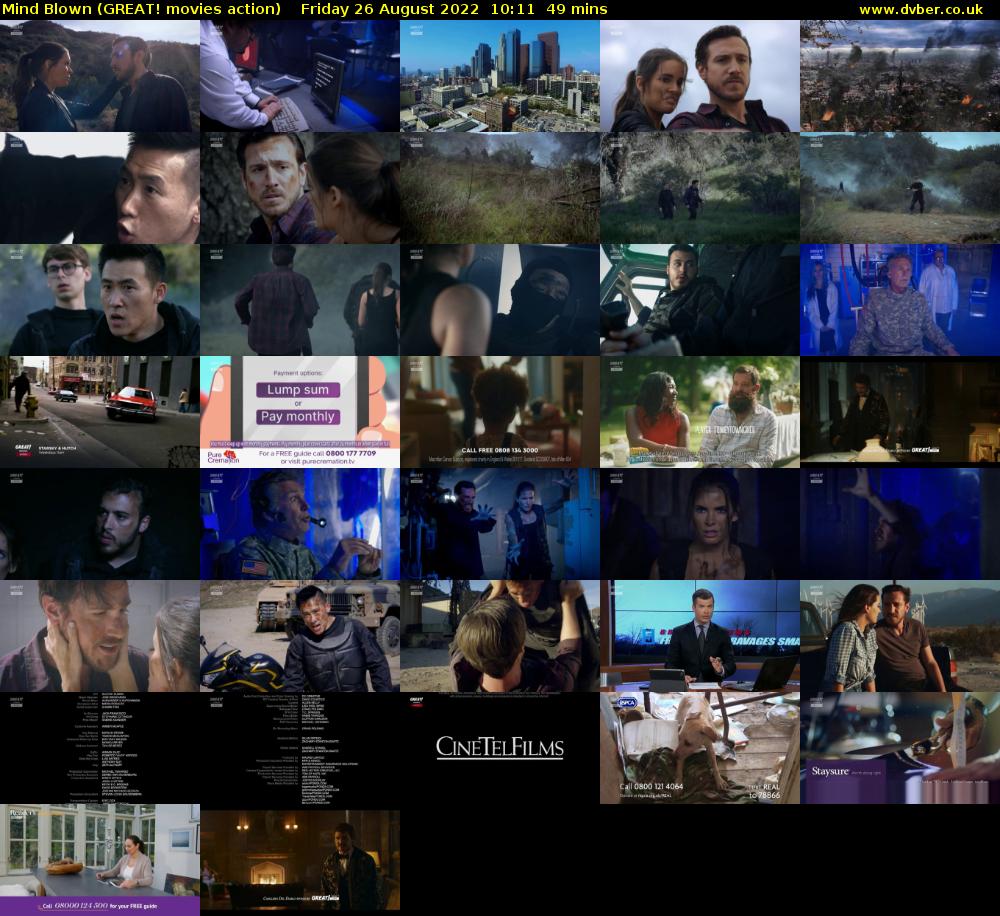The height and width of the screenshot is (916, 1000).
Task: Select the second end credits thumbnail
Action: [x=300, y=748]
